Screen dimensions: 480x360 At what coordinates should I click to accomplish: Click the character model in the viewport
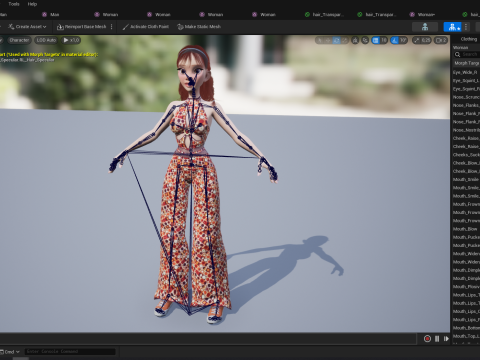(x=193, y=183)
